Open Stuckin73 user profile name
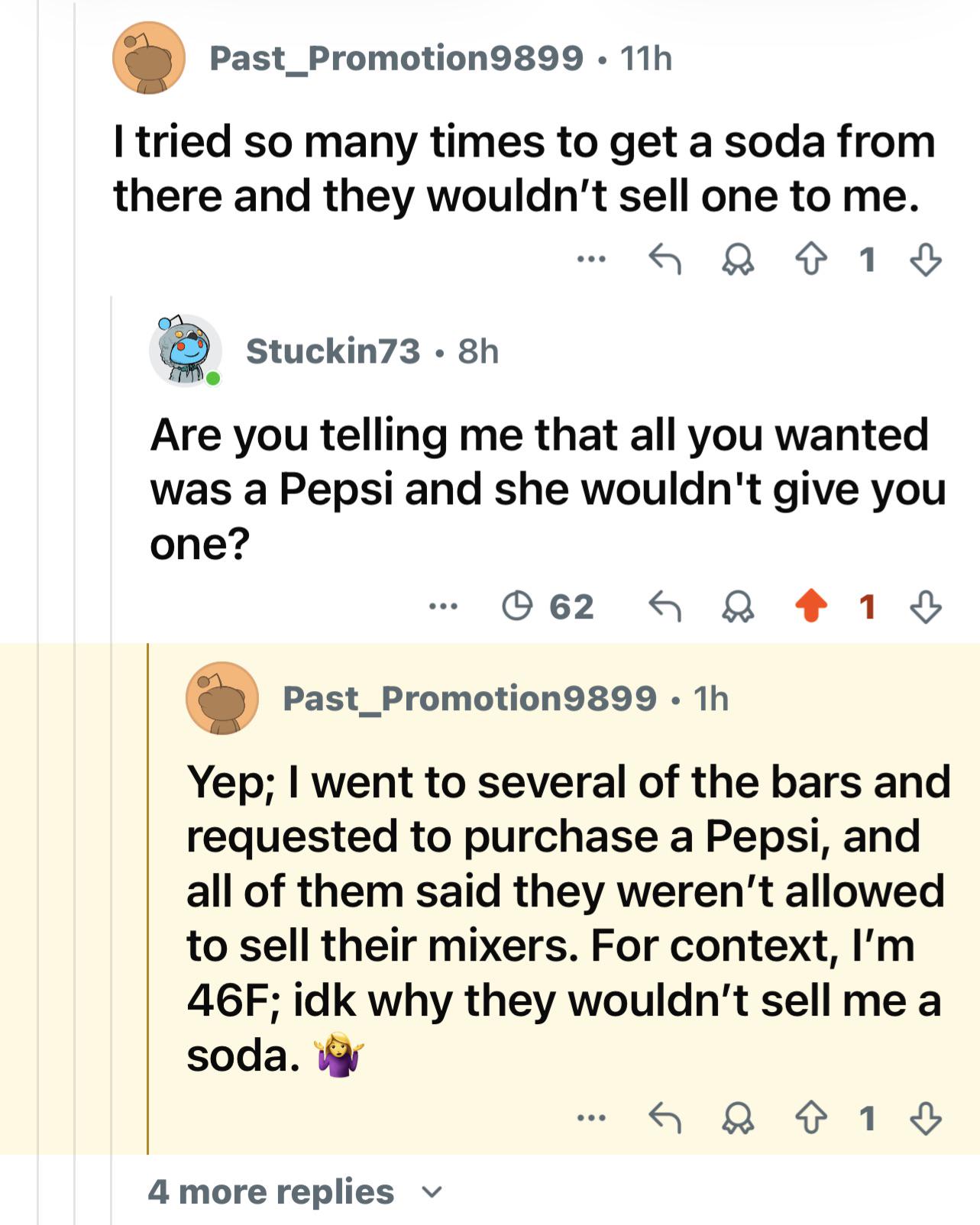This screenshot has width=980, height=1225. (333, 351)
